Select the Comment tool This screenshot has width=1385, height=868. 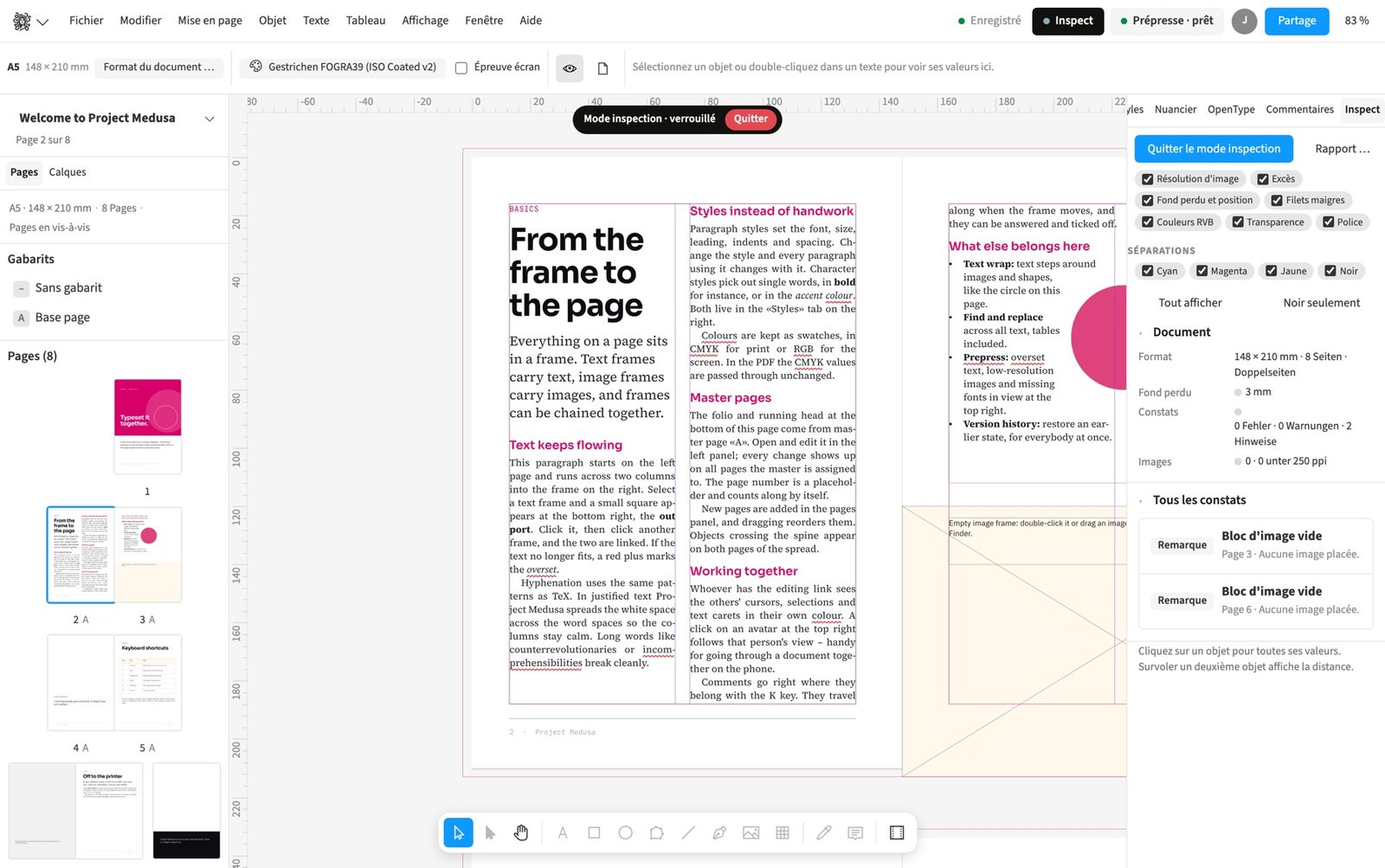[855, 833]
